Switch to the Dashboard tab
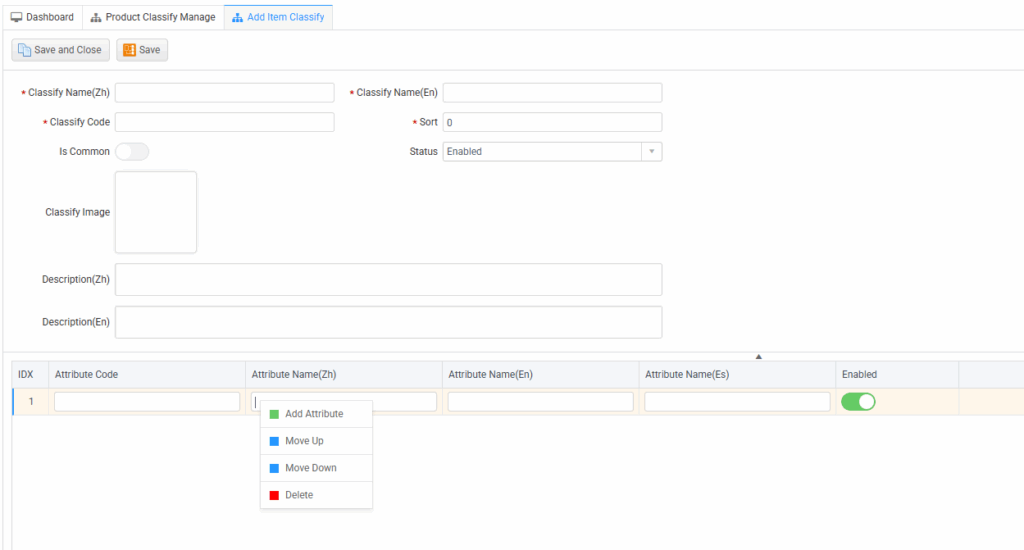 (42, 17)
